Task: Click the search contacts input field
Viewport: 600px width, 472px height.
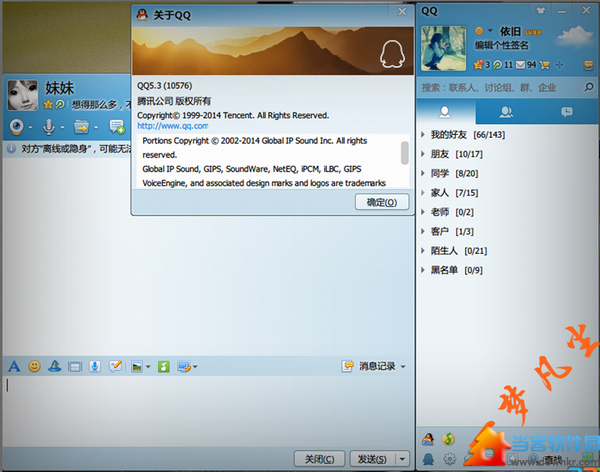Action: pos(499,88)
